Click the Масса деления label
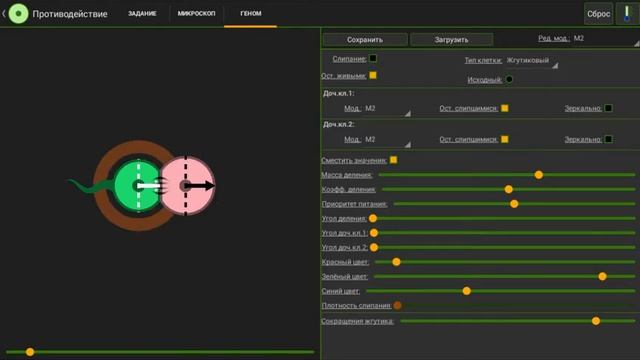The height and width of the screenshot is (360, 640). pyautogui.click(x=347, y=175)
